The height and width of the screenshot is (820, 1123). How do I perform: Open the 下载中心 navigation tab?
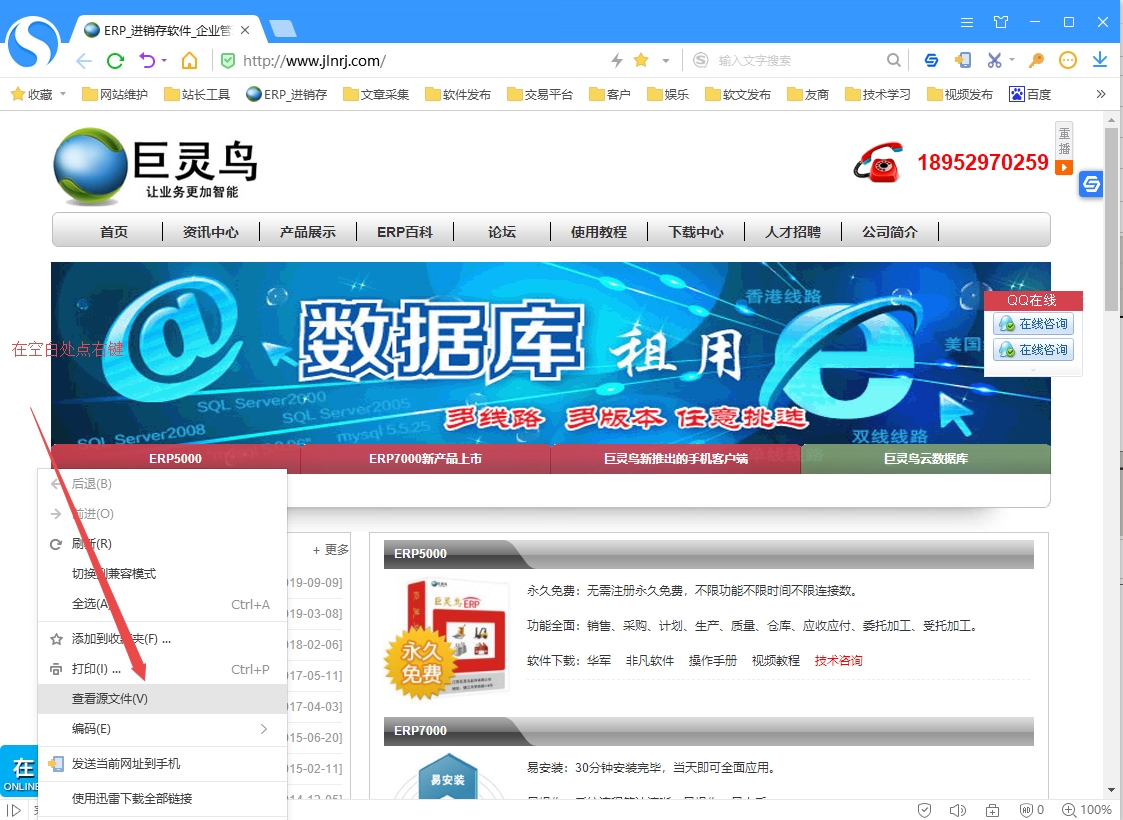pos(696,232)
